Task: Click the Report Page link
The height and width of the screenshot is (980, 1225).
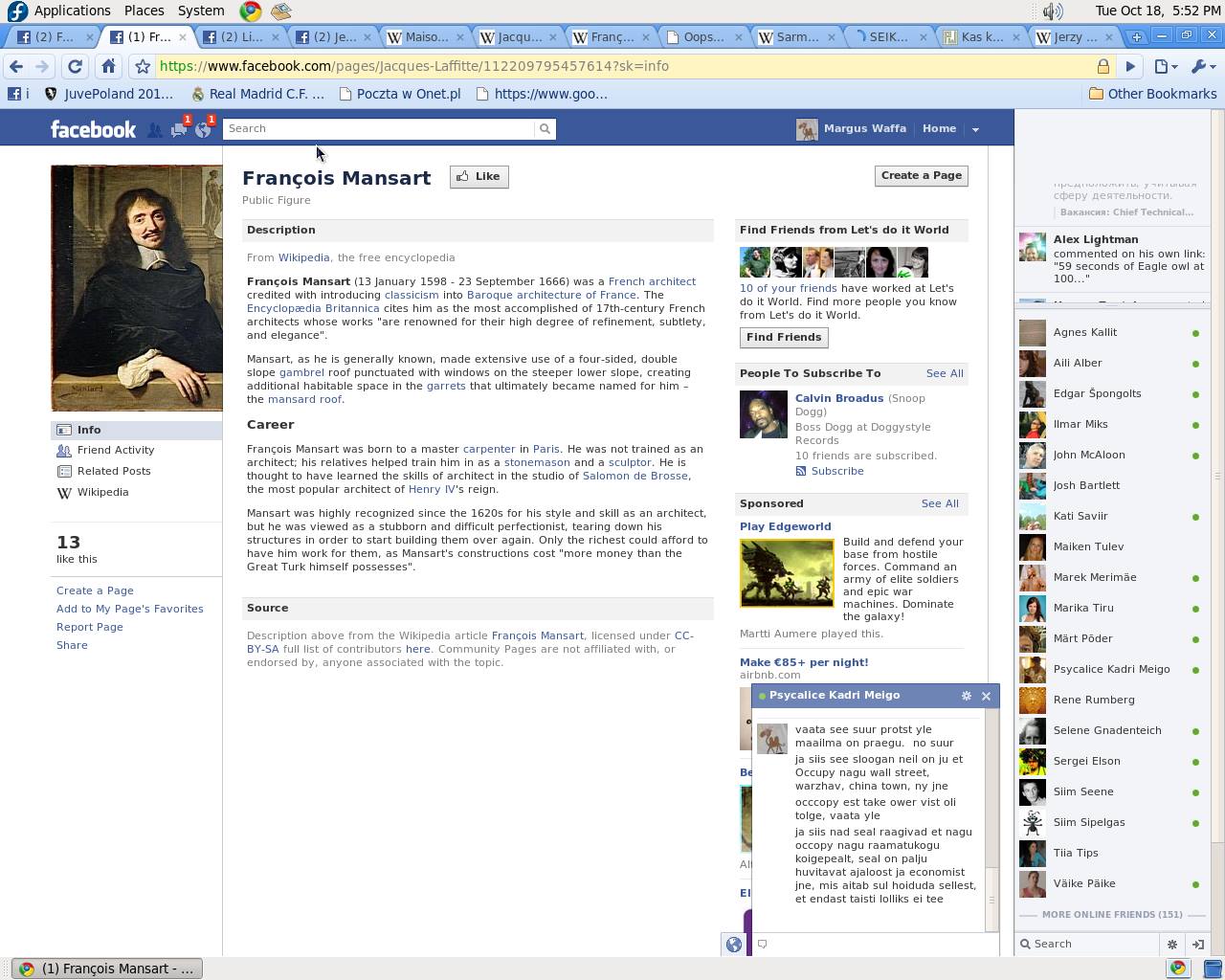Action: tap(89, 627)
